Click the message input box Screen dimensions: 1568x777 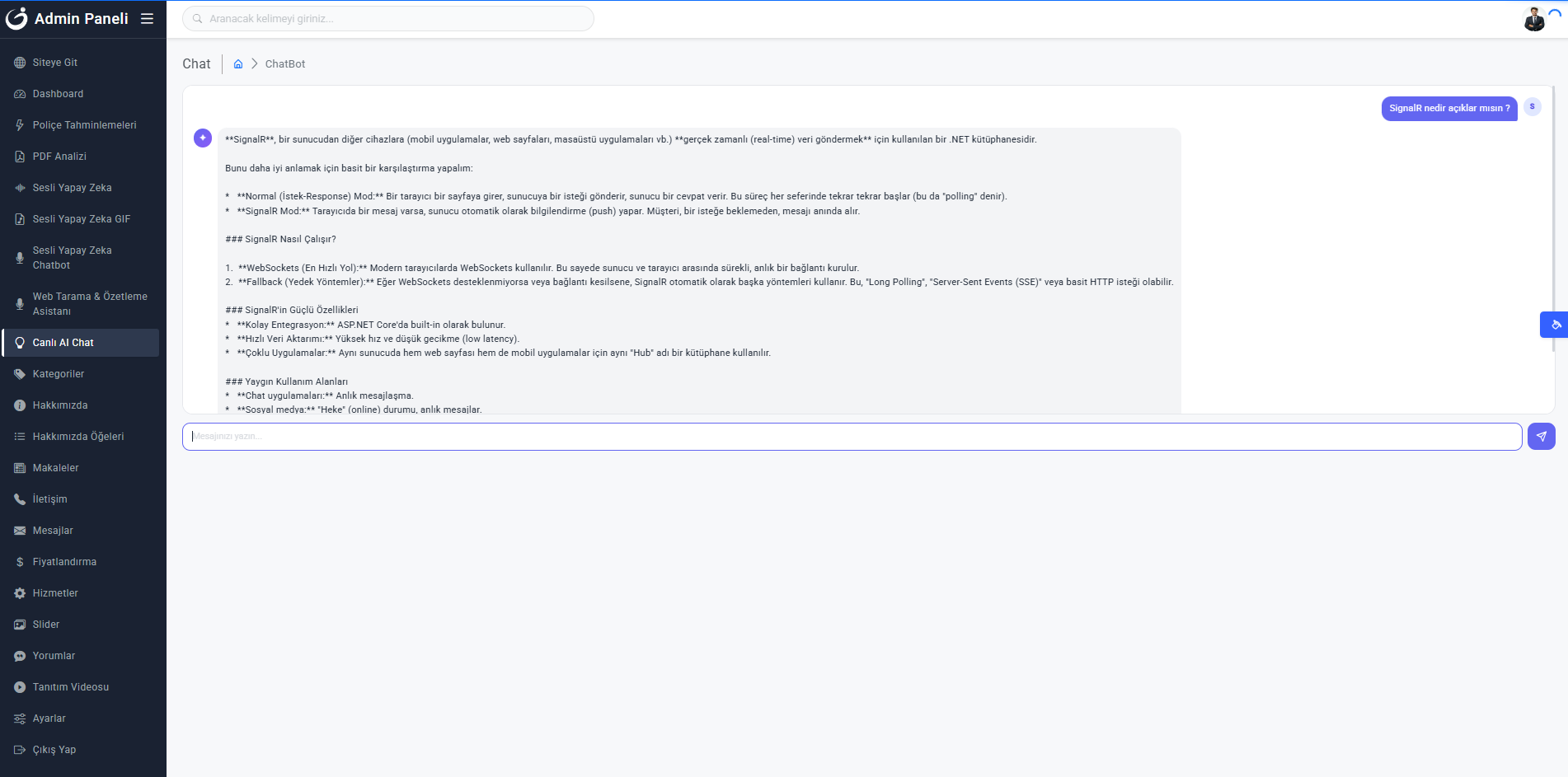852,437
